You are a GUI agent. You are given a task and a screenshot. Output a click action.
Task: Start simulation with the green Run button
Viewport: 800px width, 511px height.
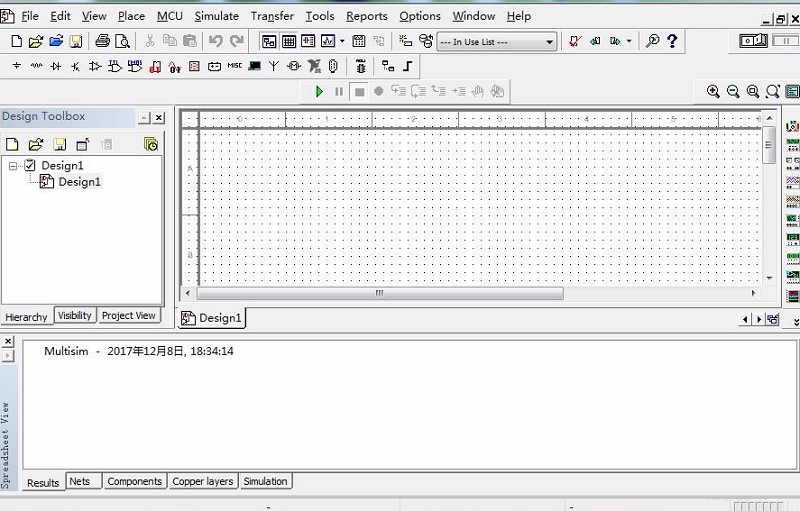(319, 91)
